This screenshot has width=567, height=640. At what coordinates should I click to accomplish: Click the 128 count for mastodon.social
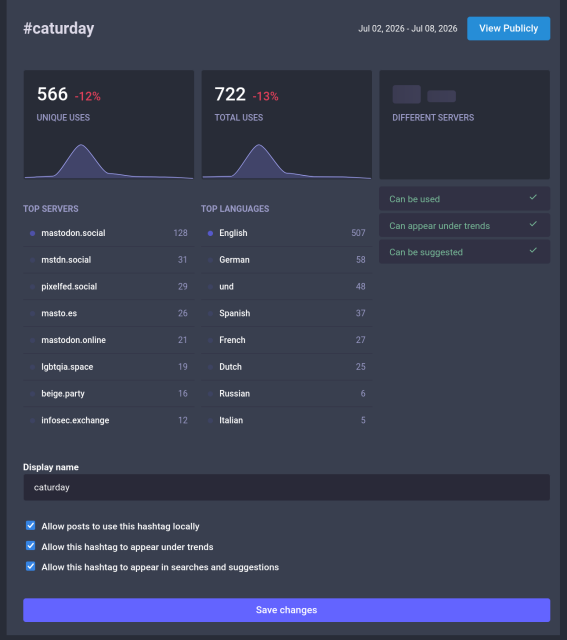[x=180, y=233]
